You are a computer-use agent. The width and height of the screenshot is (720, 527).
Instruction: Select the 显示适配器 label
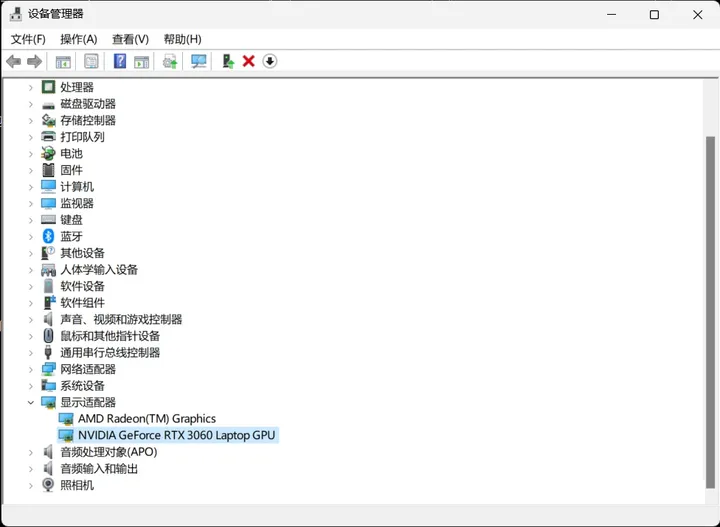[x=88, y=402]
